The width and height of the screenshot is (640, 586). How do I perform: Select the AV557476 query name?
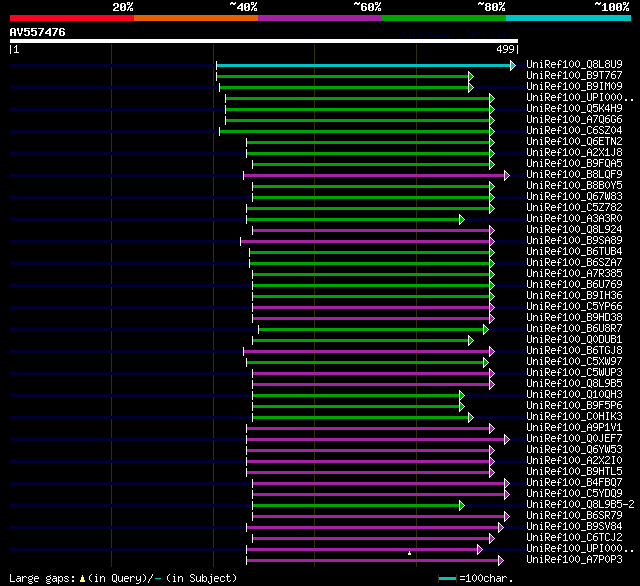point(38,32)
